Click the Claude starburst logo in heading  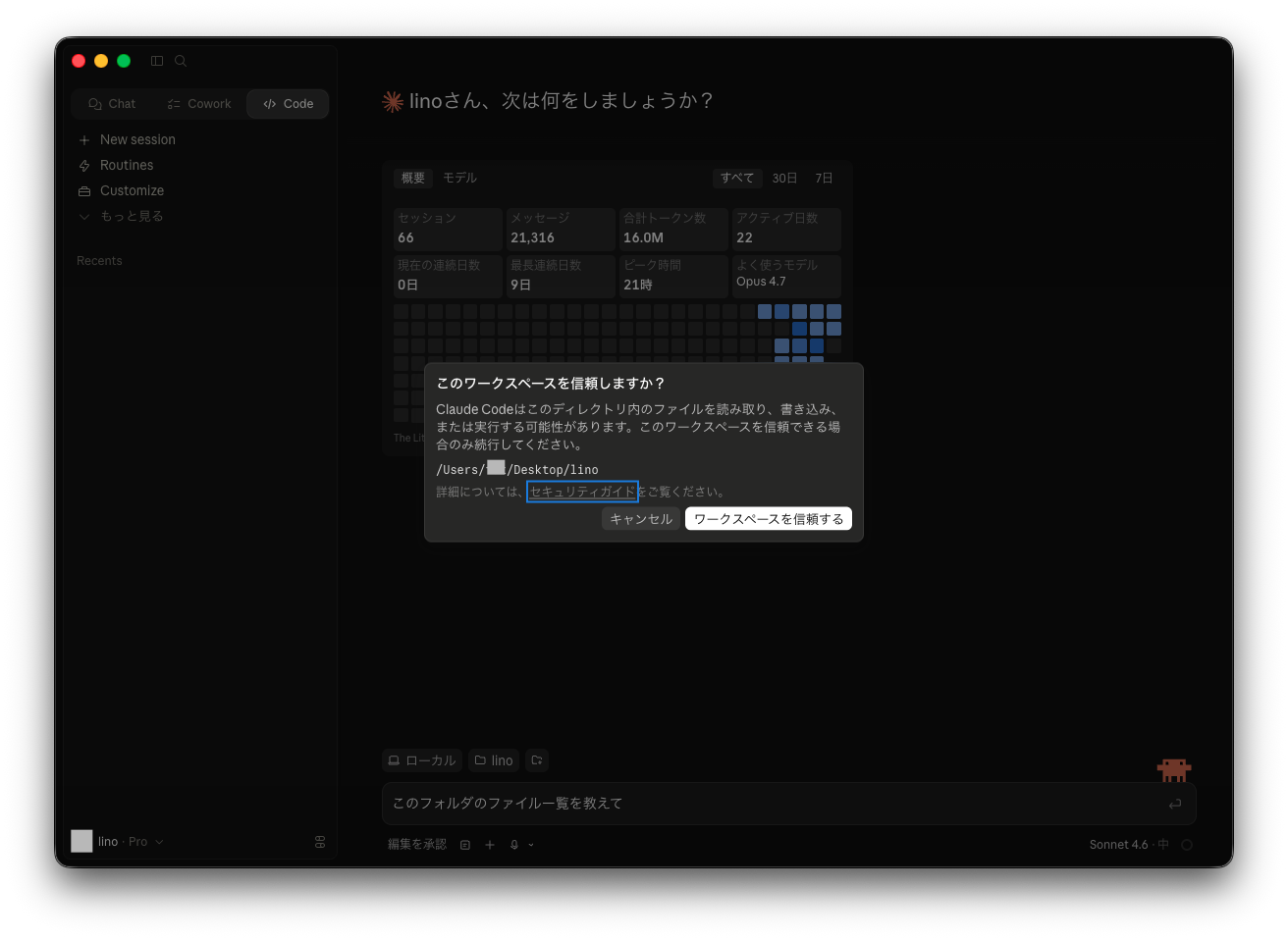pos(393,102)
